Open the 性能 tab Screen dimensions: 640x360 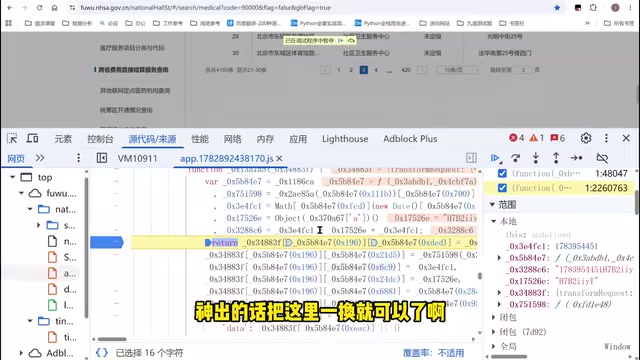(200, 139)
